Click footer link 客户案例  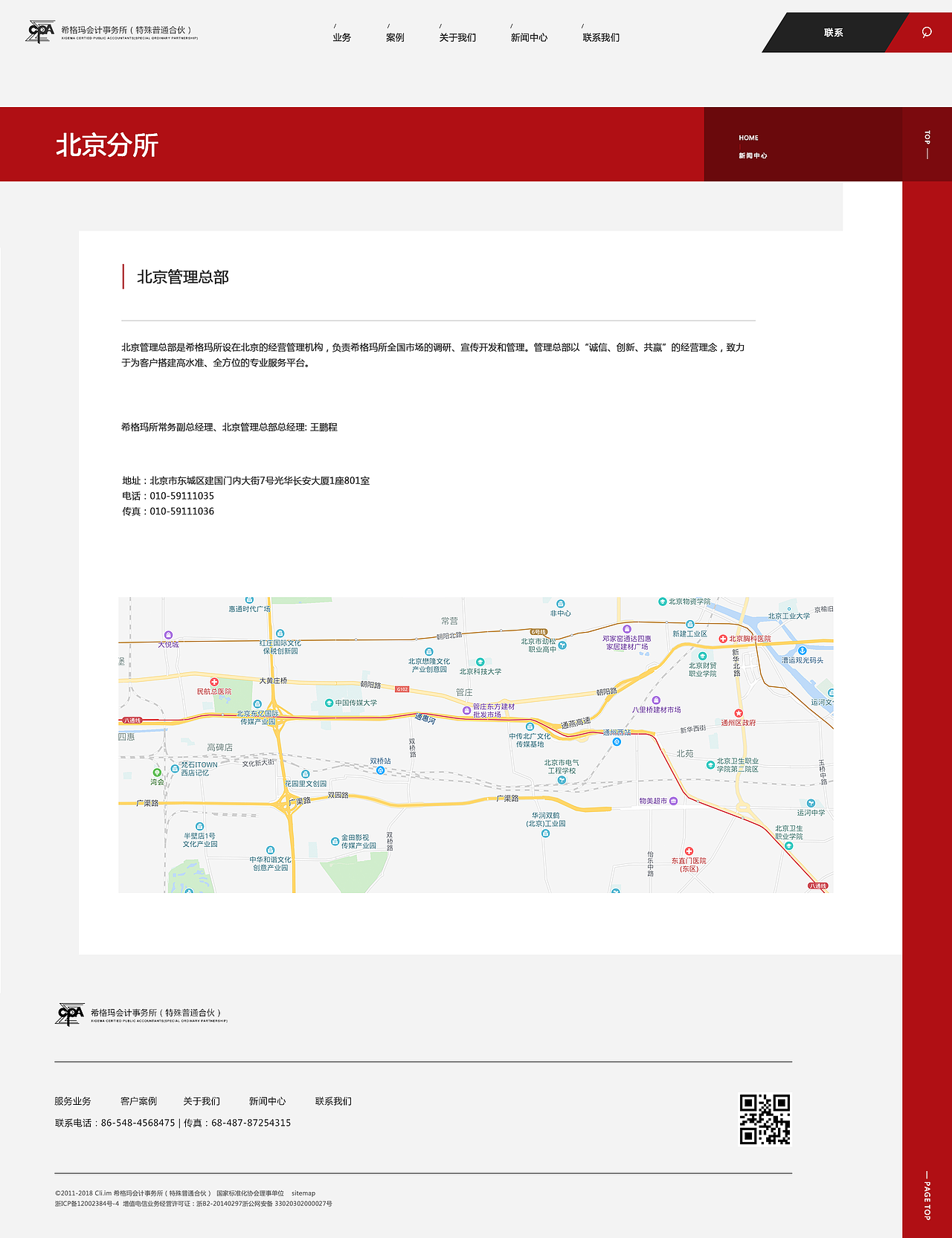[x=138, y=1101]
